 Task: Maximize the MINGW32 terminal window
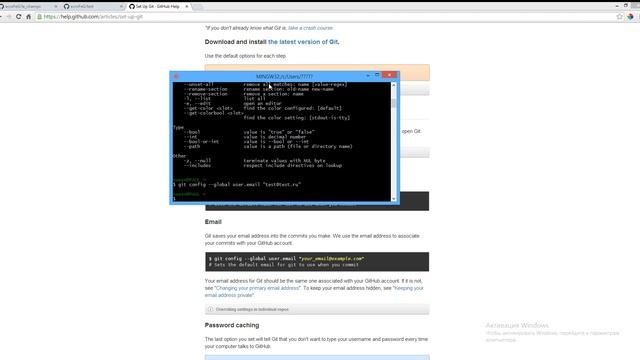[x=377, y=76]
